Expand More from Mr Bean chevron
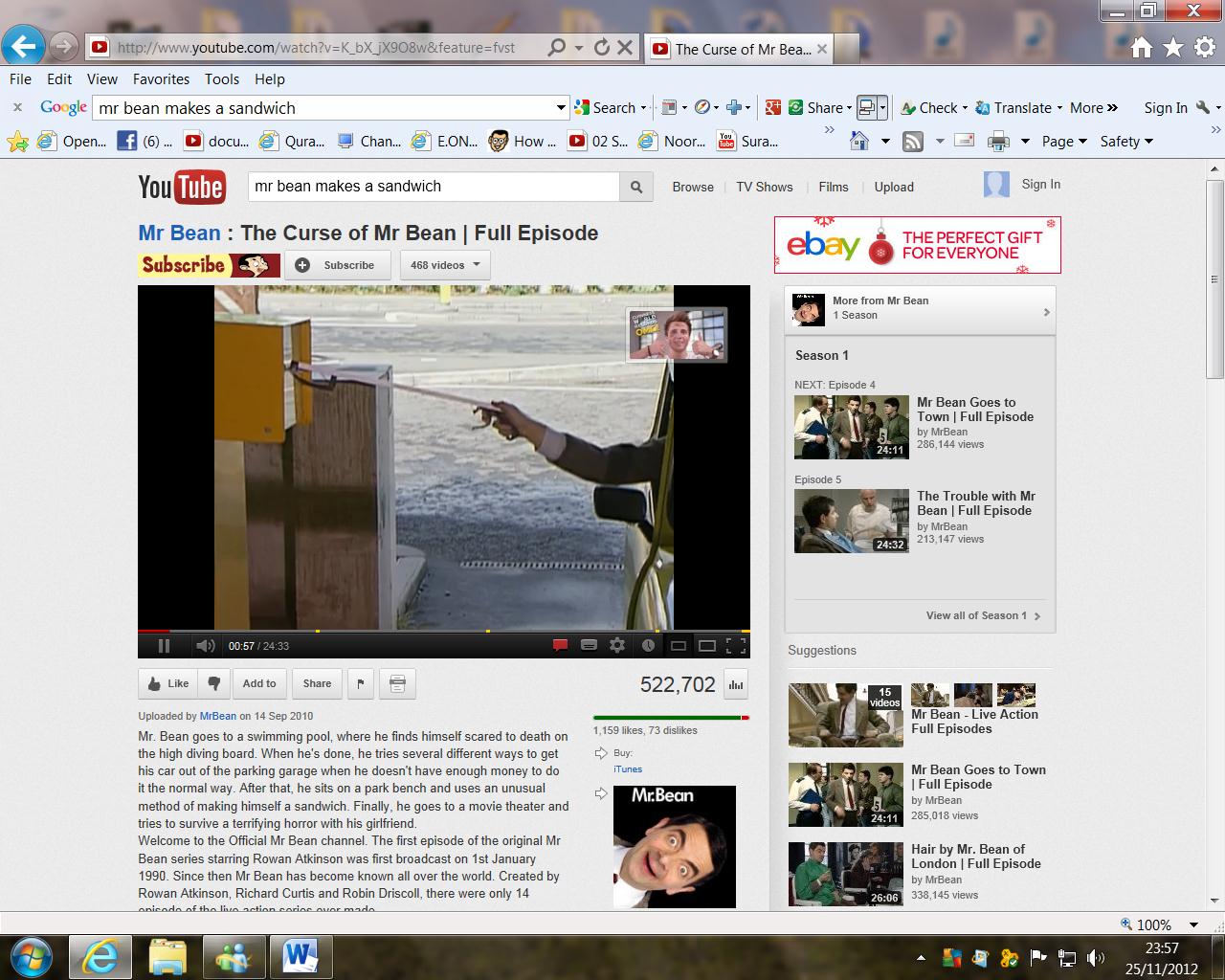This screenshot has height=980, width=1225. coord(1046,312)
